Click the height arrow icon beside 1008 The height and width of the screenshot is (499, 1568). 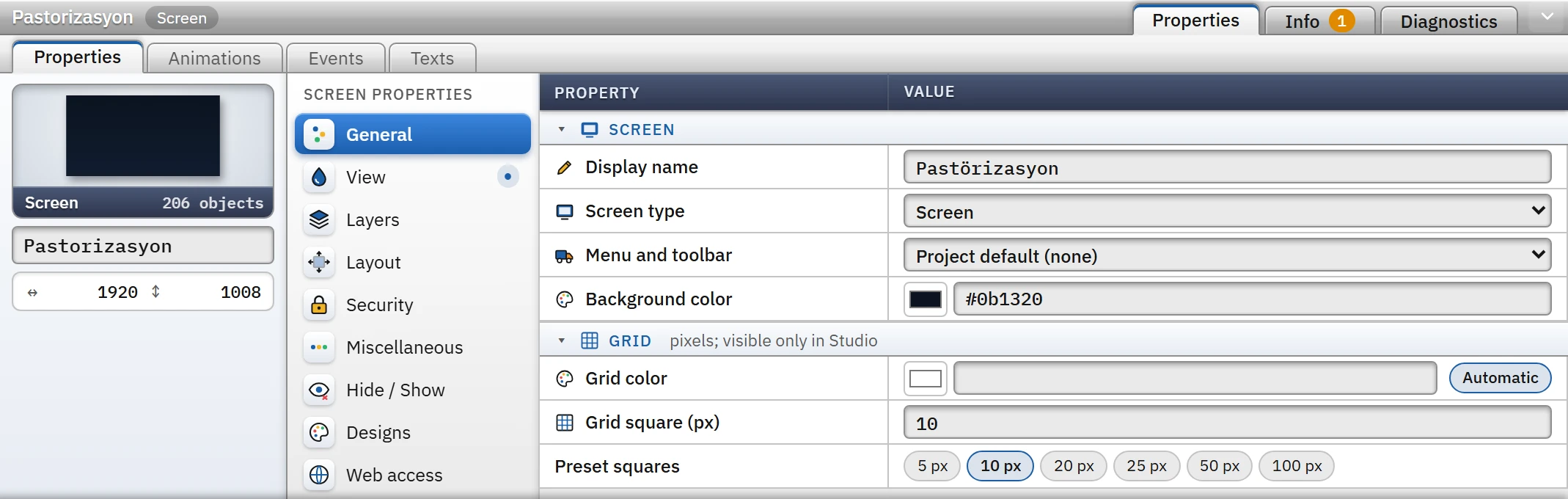tap(155, 291)
